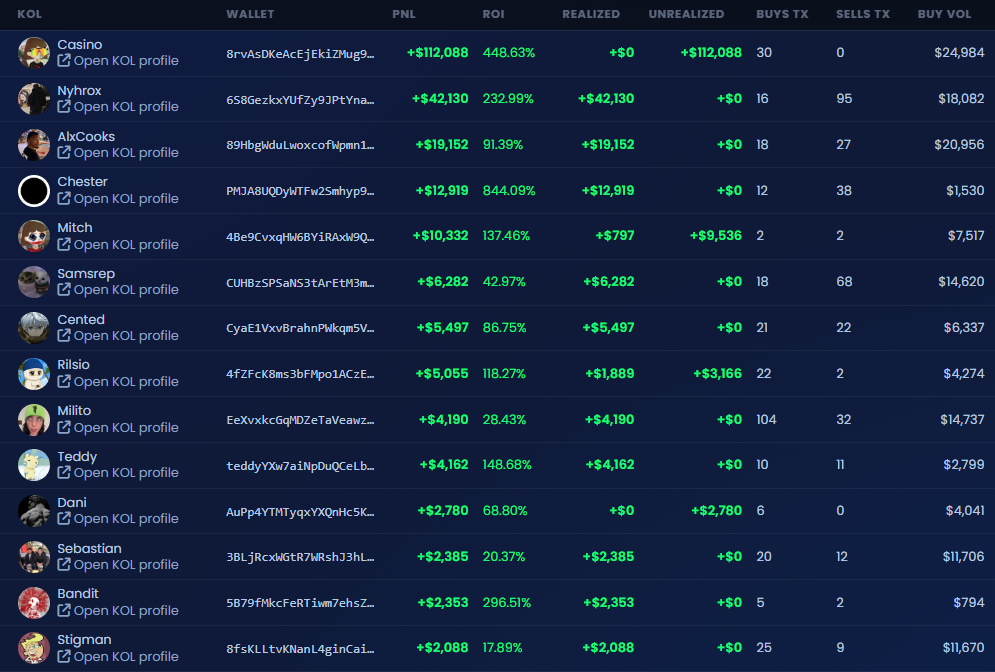This screenshot has height=672, width=995.
Task: Click Sebastian's avatar picture
Action: click(34, 557)
